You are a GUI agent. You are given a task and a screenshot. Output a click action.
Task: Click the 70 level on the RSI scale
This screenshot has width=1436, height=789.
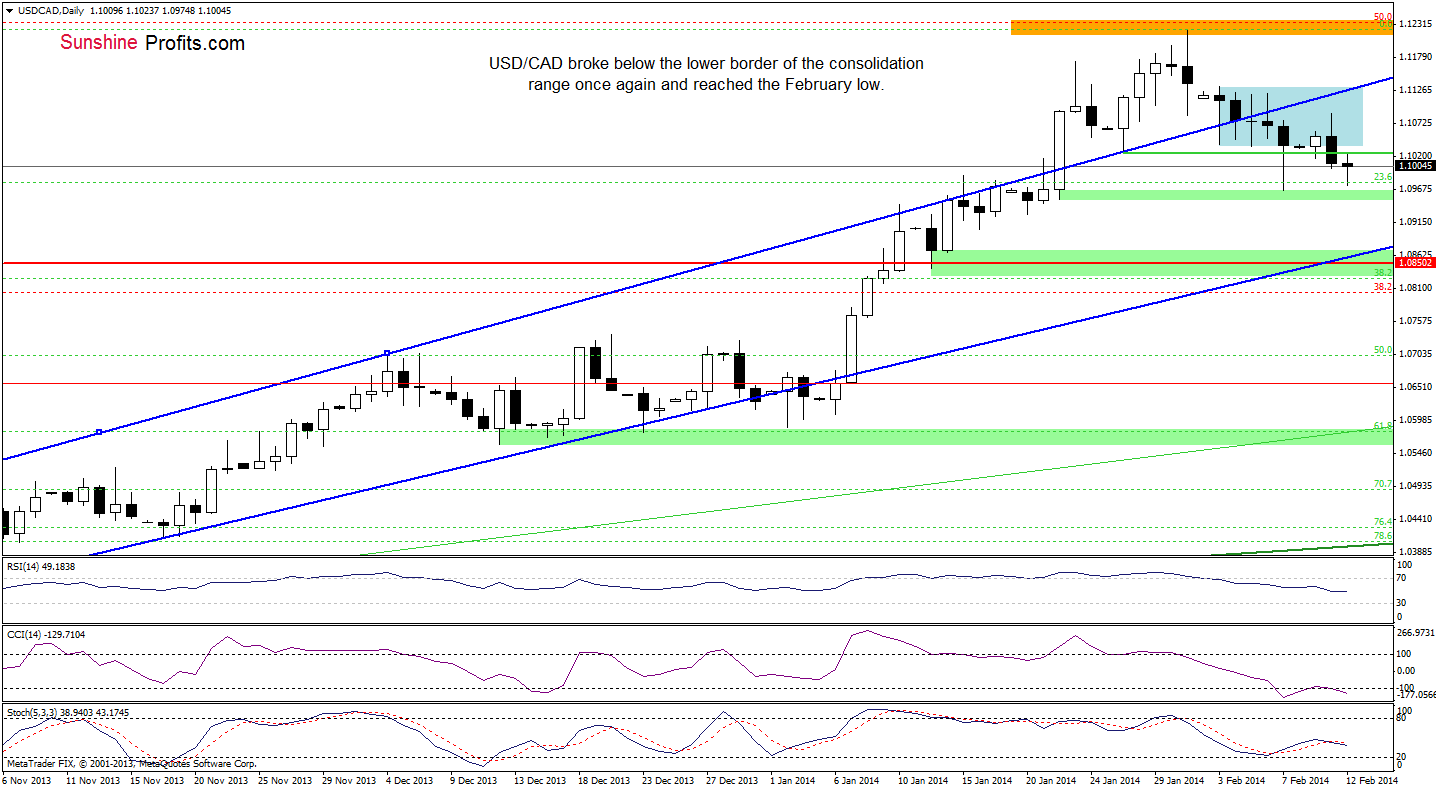(1402, 579)
